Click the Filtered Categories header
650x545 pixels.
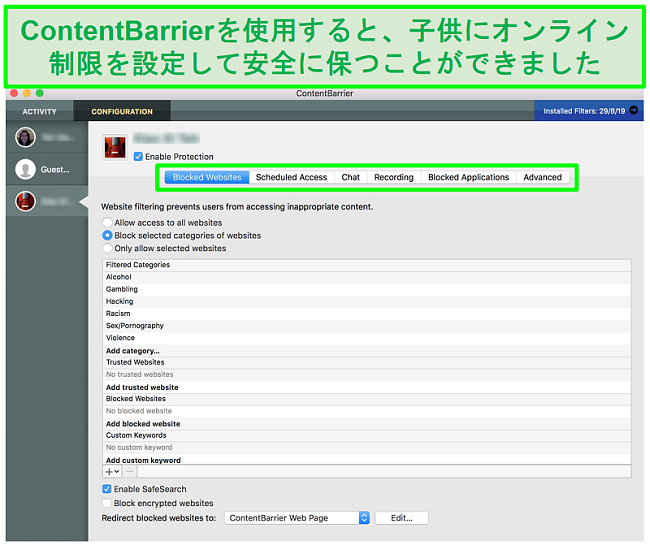point(366,265)
